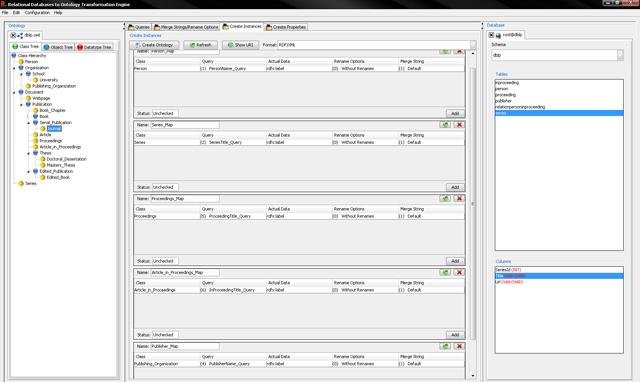Viewport: 640px width, 382px height.
Task: Click the maps list vertical scrollbar
Action: (473, 203)
